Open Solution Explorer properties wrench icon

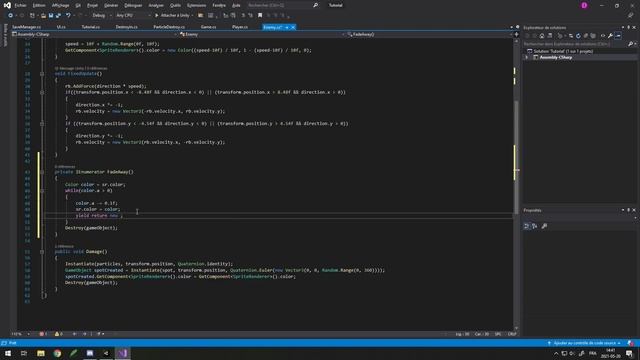point(610,36)
